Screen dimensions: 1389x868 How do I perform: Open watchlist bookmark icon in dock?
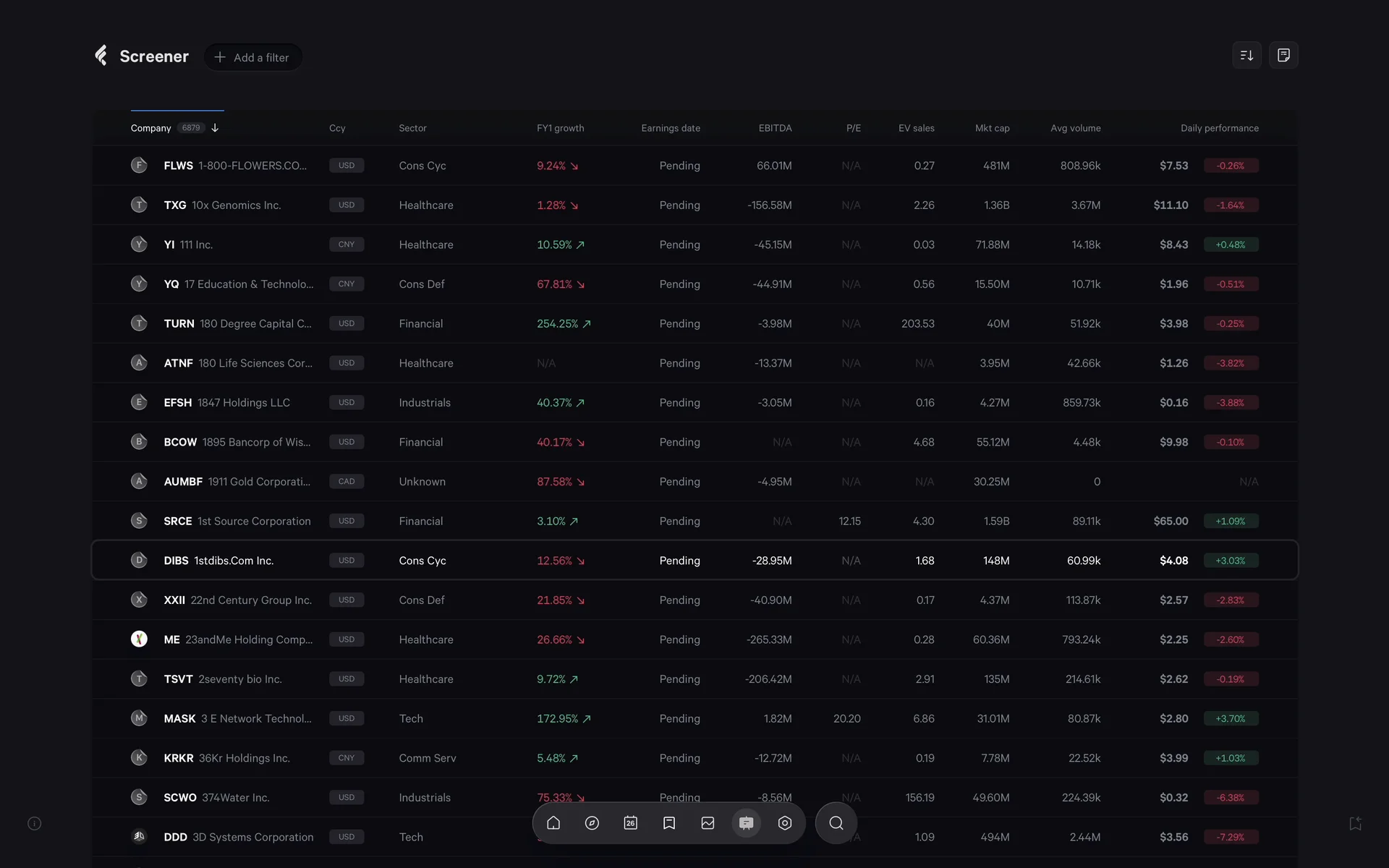click(669, 823)
